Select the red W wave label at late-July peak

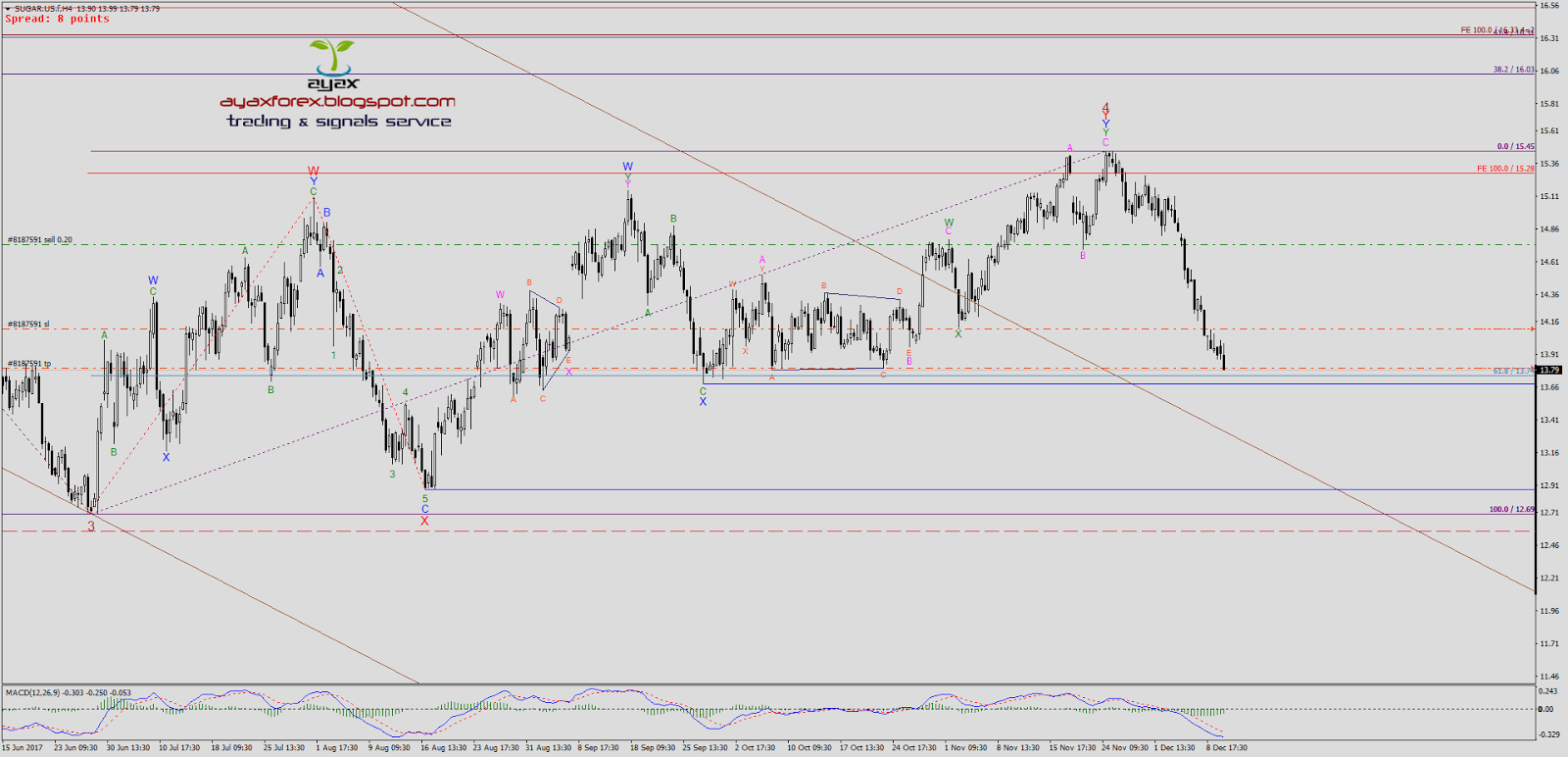pos(314,171)
